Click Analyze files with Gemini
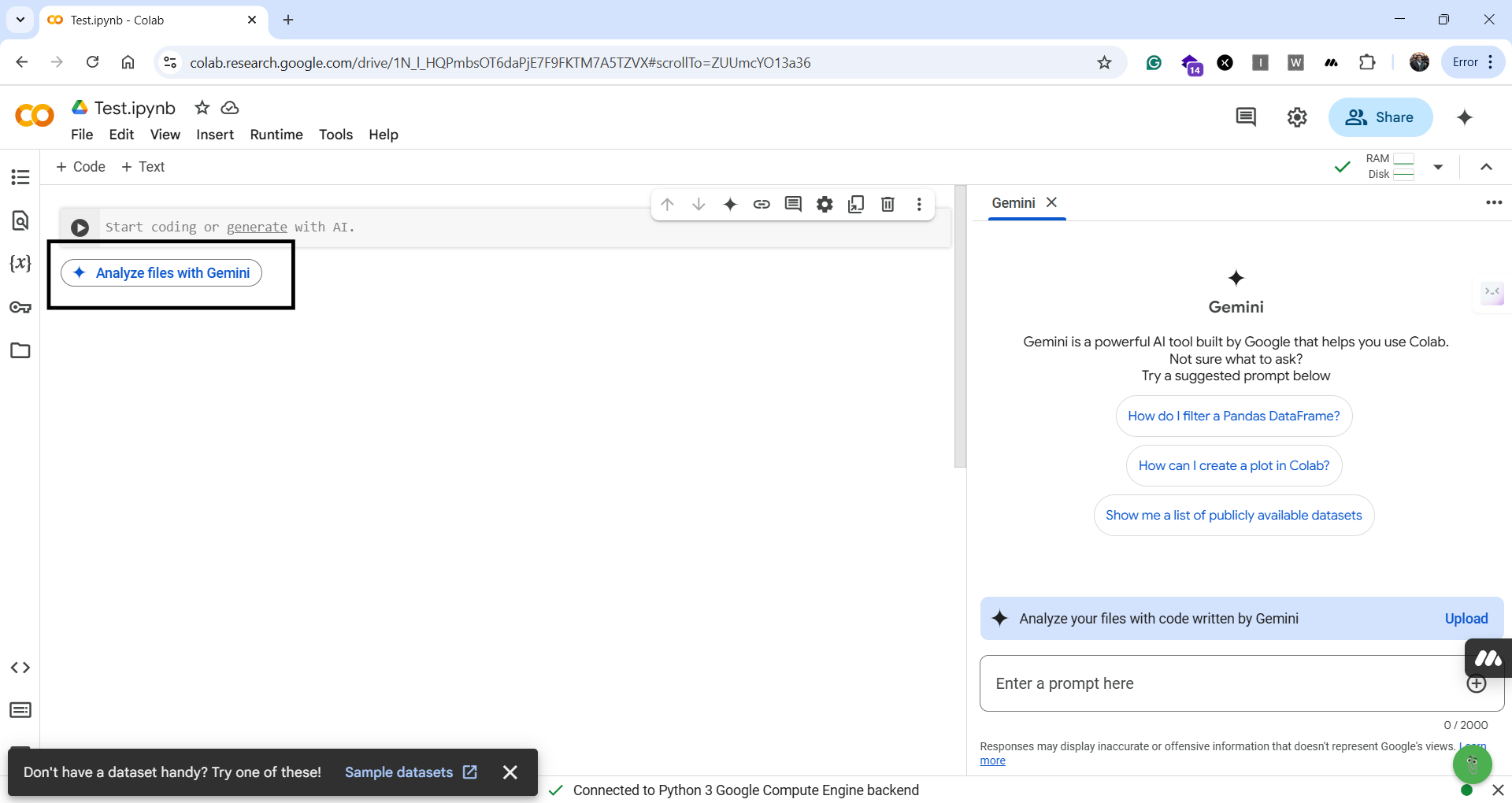The width and height of the screenshot is (1512, 803). [161, 273]
